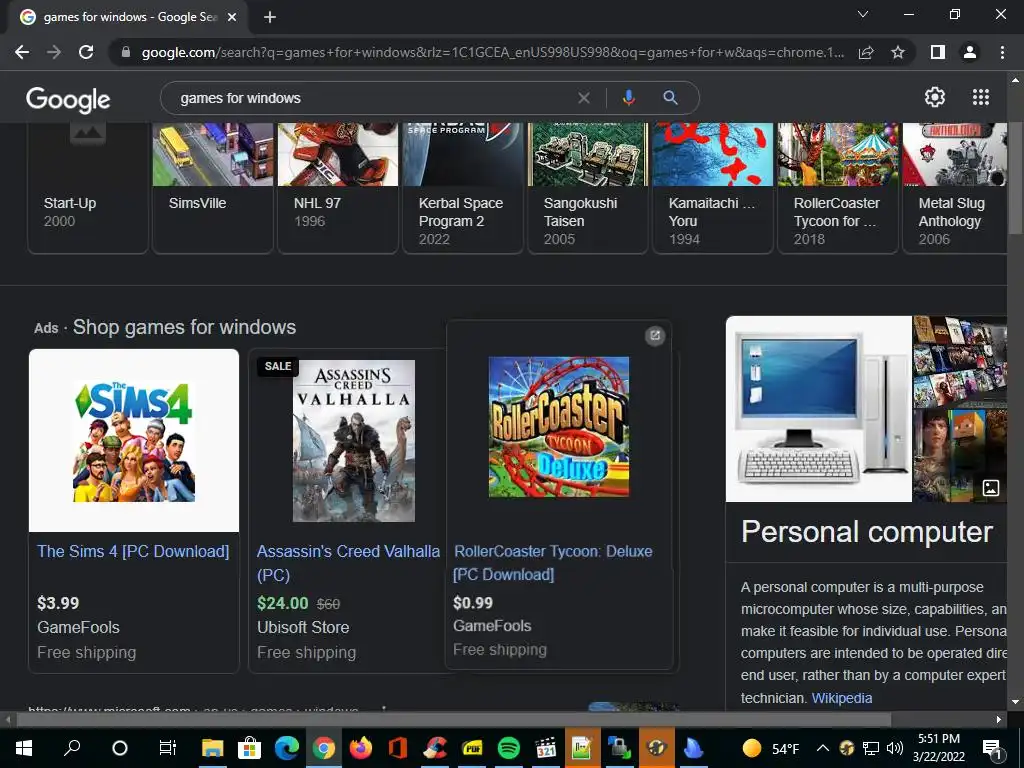View site information via the lock icon
Image resolution: width=1024 pixels, height=768 pixels.
[126, 52]
